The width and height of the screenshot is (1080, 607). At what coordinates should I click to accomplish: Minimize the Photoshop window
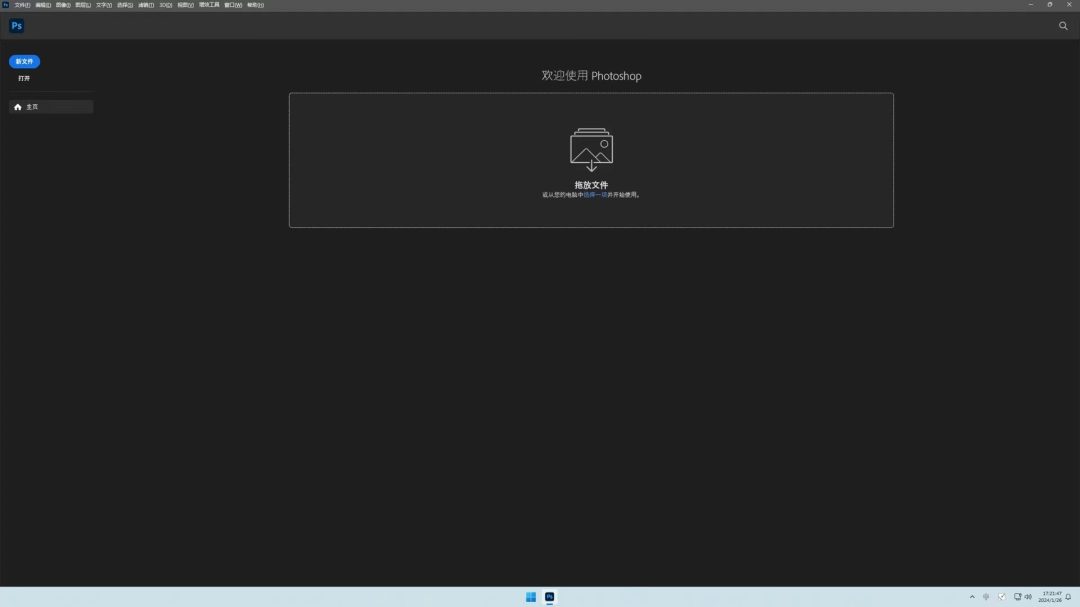point(1030,5)
